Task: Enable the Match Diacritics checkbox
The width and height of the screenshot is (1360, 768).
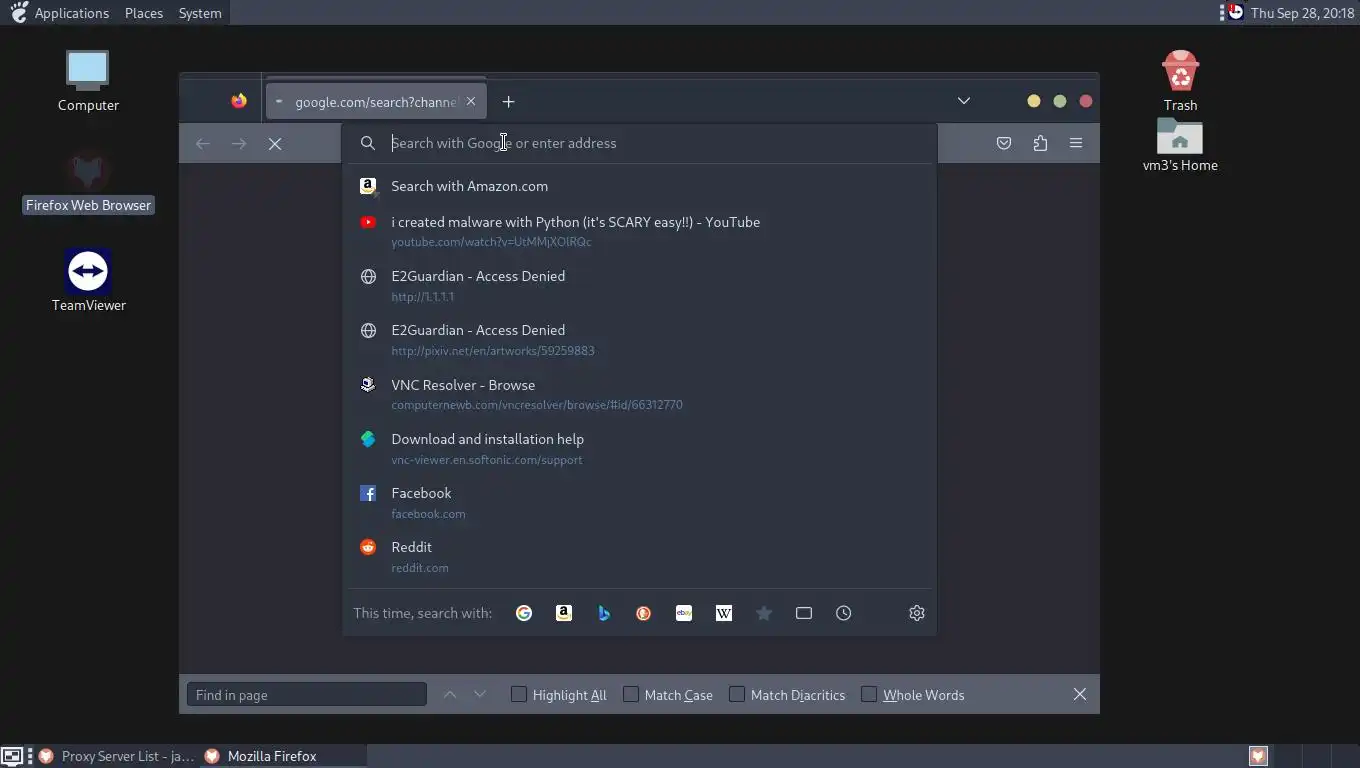Action: (736, 694)
